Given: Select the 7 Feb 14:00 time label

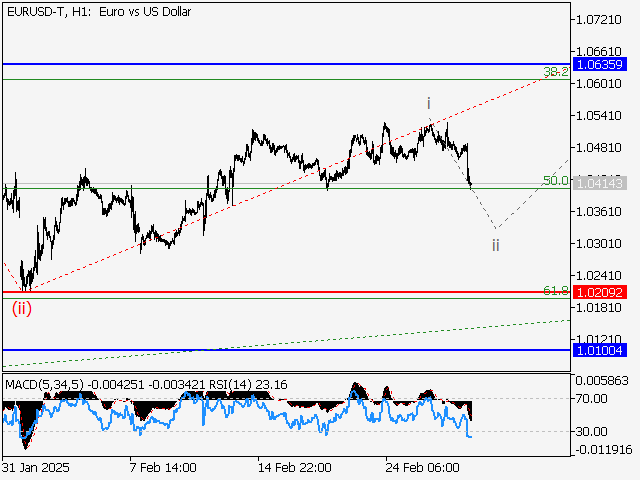Looking at the screenshot, I should click(162, 467).
